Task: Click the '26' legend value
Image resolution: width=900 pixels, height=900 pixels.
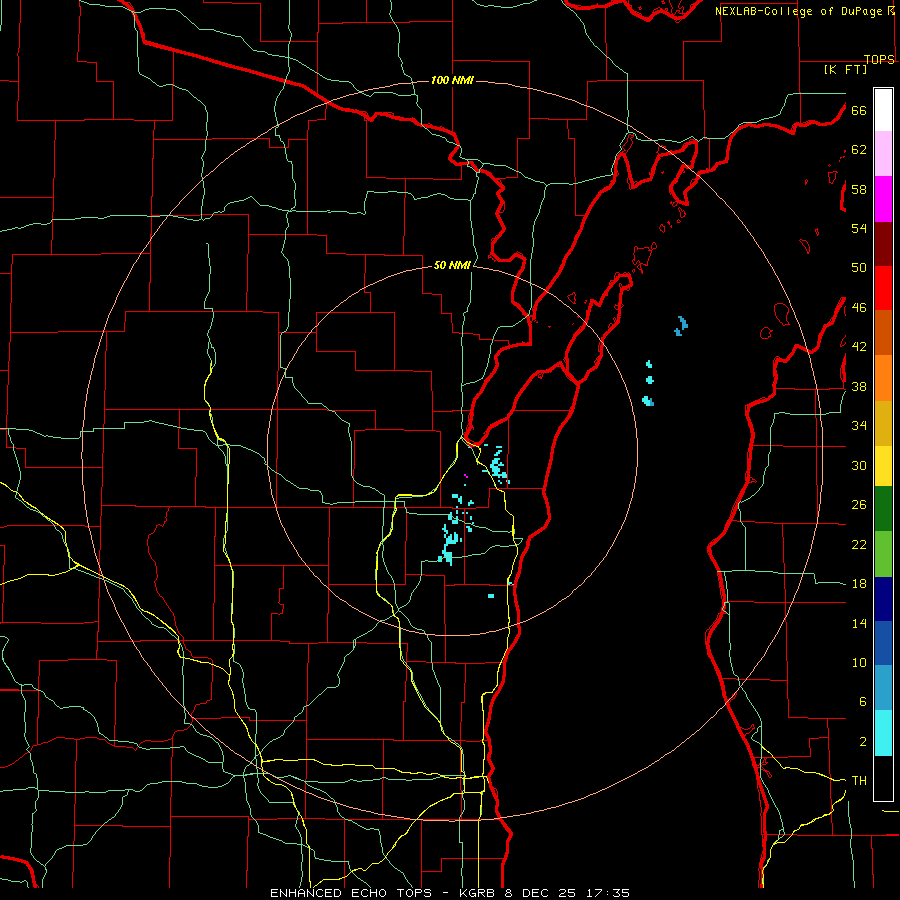Action: pyautogui.click(x=859, y=505)
